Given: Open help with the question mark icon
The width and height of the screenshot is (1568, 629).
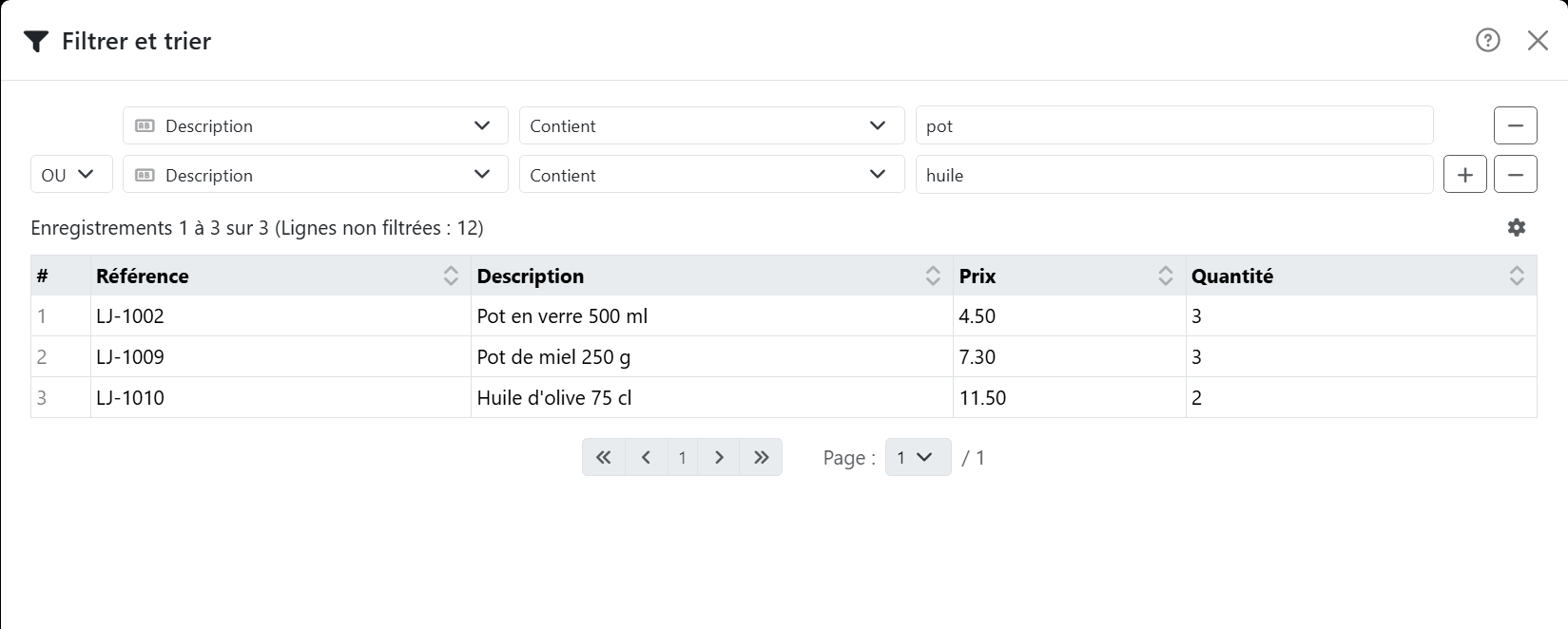Looking at the screenshot, I should [x=1487, y=40].
